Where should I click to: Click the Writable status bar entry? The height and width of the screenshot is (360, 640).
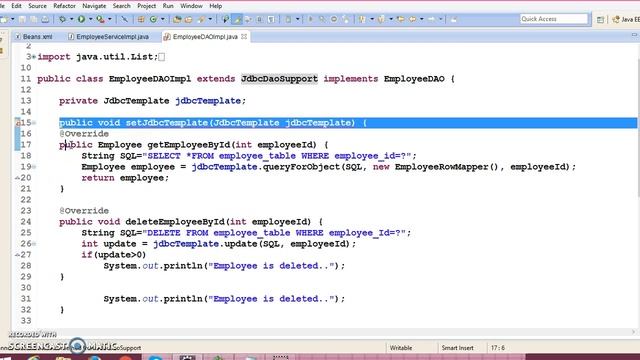point(401,348)
